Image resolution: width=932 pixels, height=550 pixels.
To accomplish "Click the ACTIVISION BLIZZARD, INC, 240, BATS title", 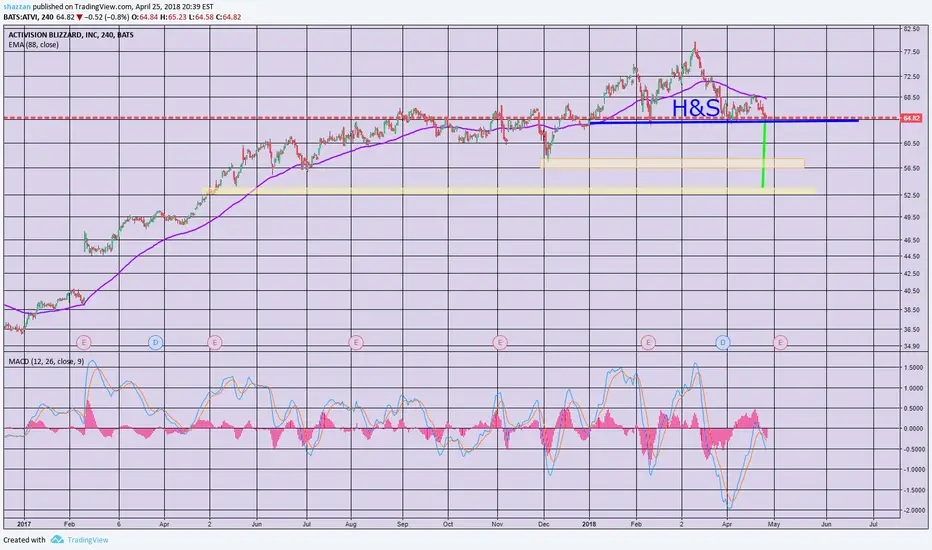I will pyautogui.click(x=71, y=35).
